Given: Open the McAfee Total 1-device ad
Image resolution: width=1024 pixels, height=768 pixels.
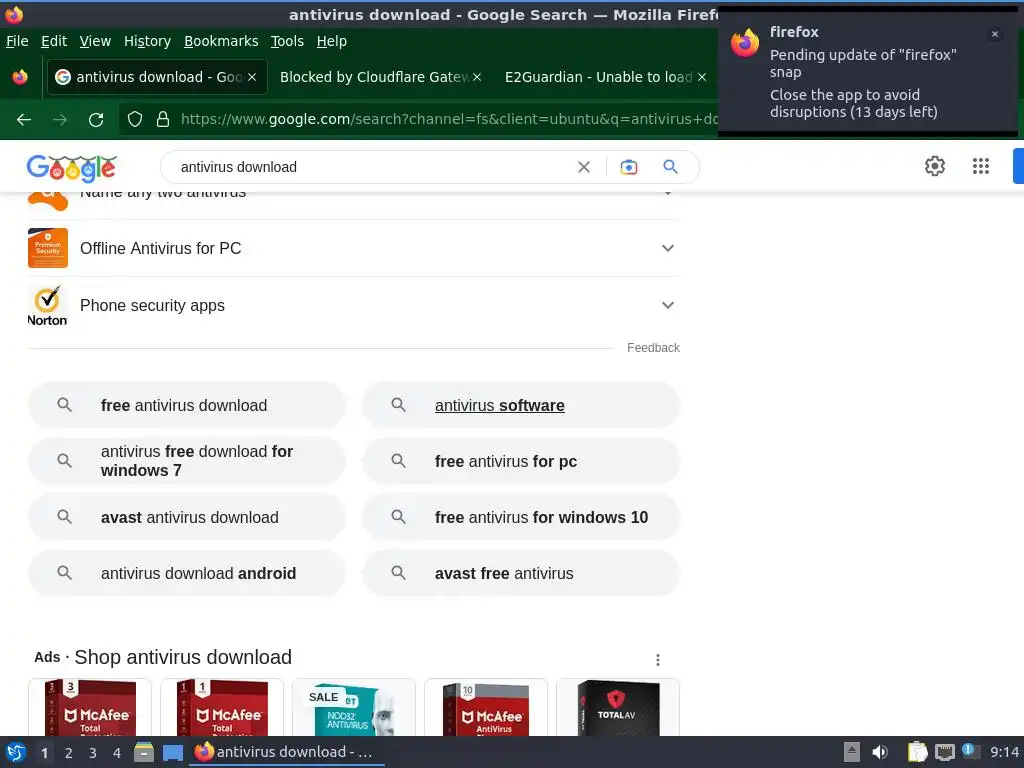Looking at the screenshot, I should pos(222,708).
